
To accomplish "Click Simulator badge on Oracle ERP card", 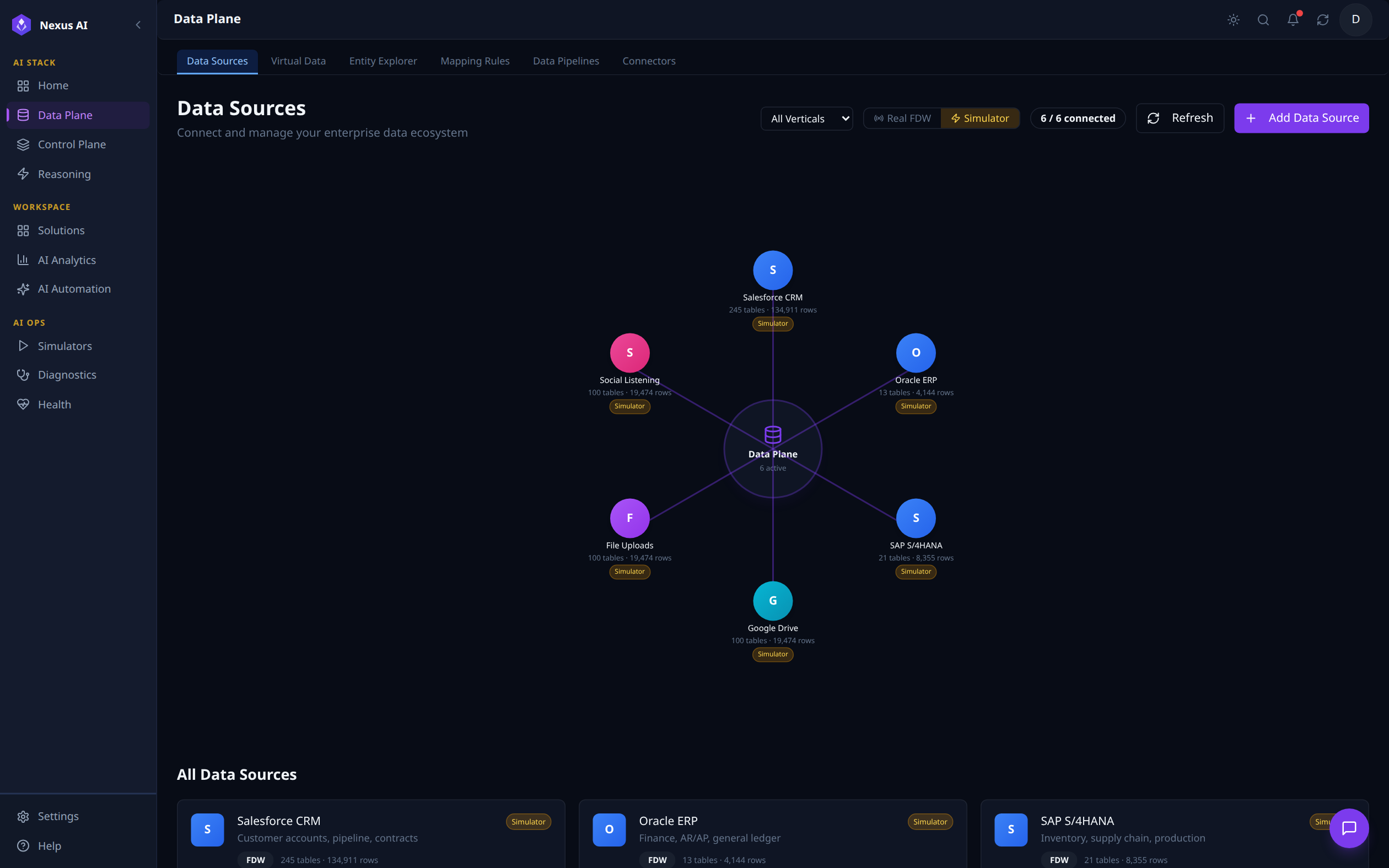I will pos(930,822).
